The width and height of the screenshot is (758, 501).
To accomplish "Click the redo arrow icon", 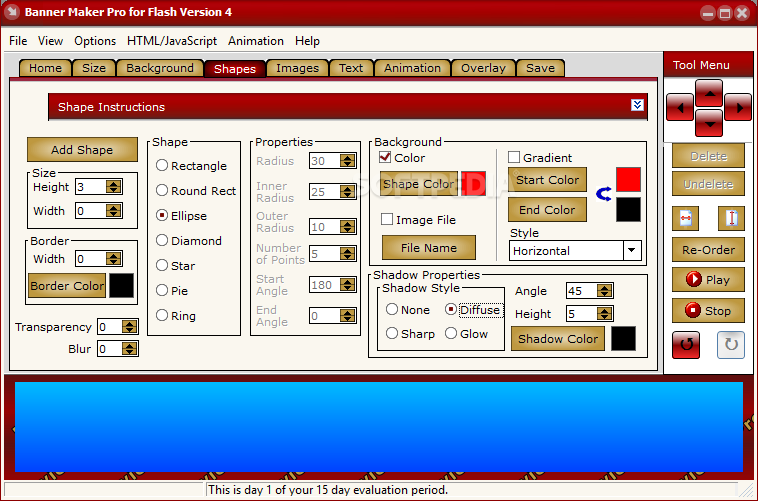I will click(x=731, y=345).
